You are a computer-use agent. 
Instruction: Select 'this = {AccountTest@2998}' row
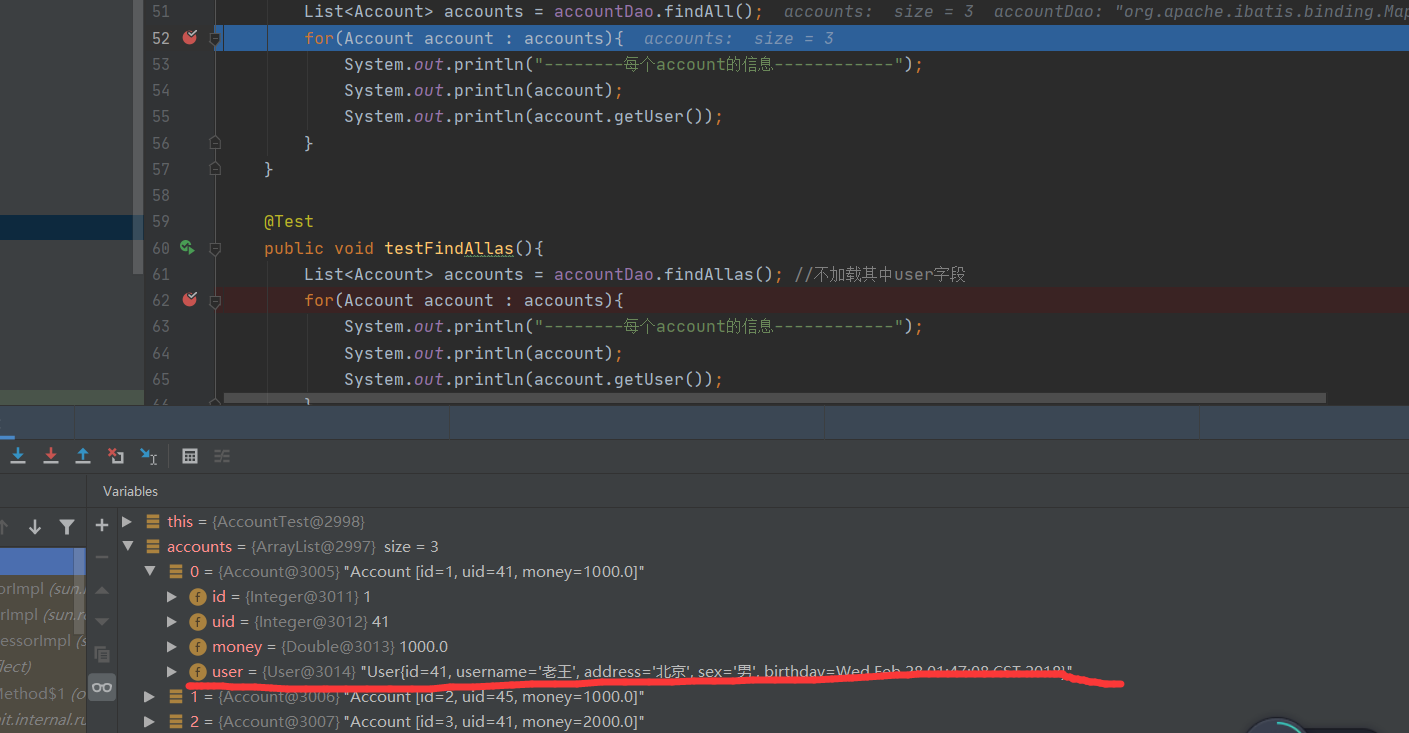coord(266,521)
